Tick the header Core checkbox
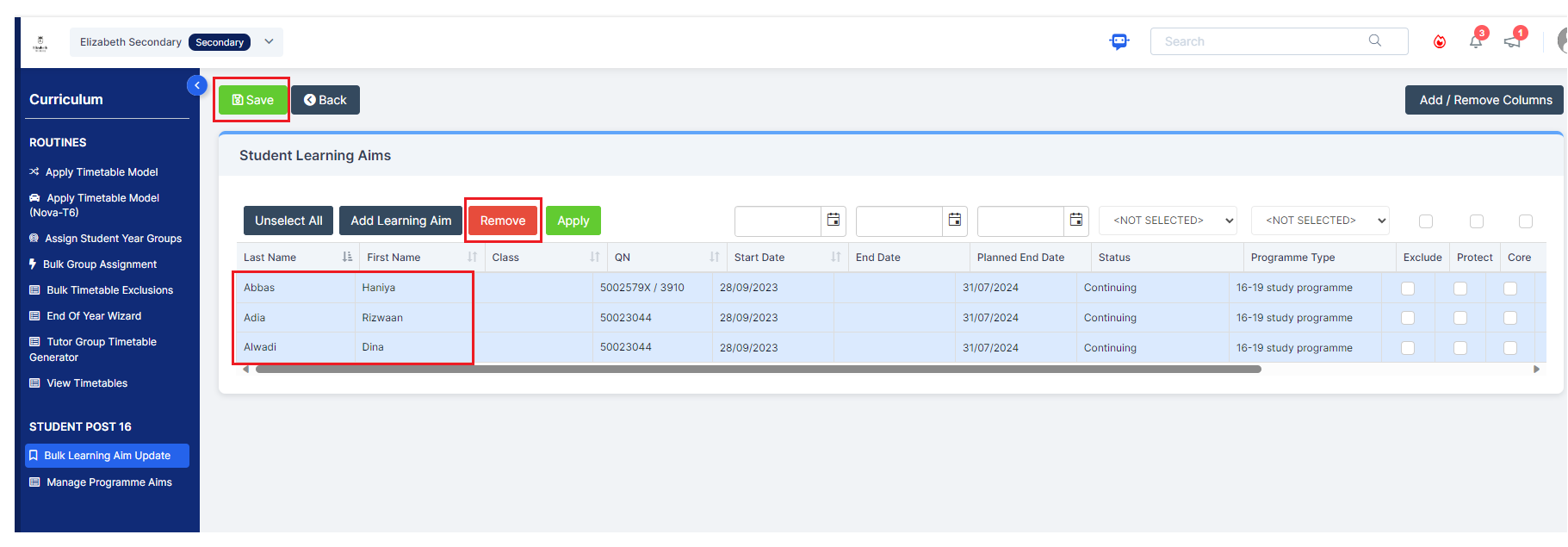This screenshot has height=547, width=1568. (1526, 221)
